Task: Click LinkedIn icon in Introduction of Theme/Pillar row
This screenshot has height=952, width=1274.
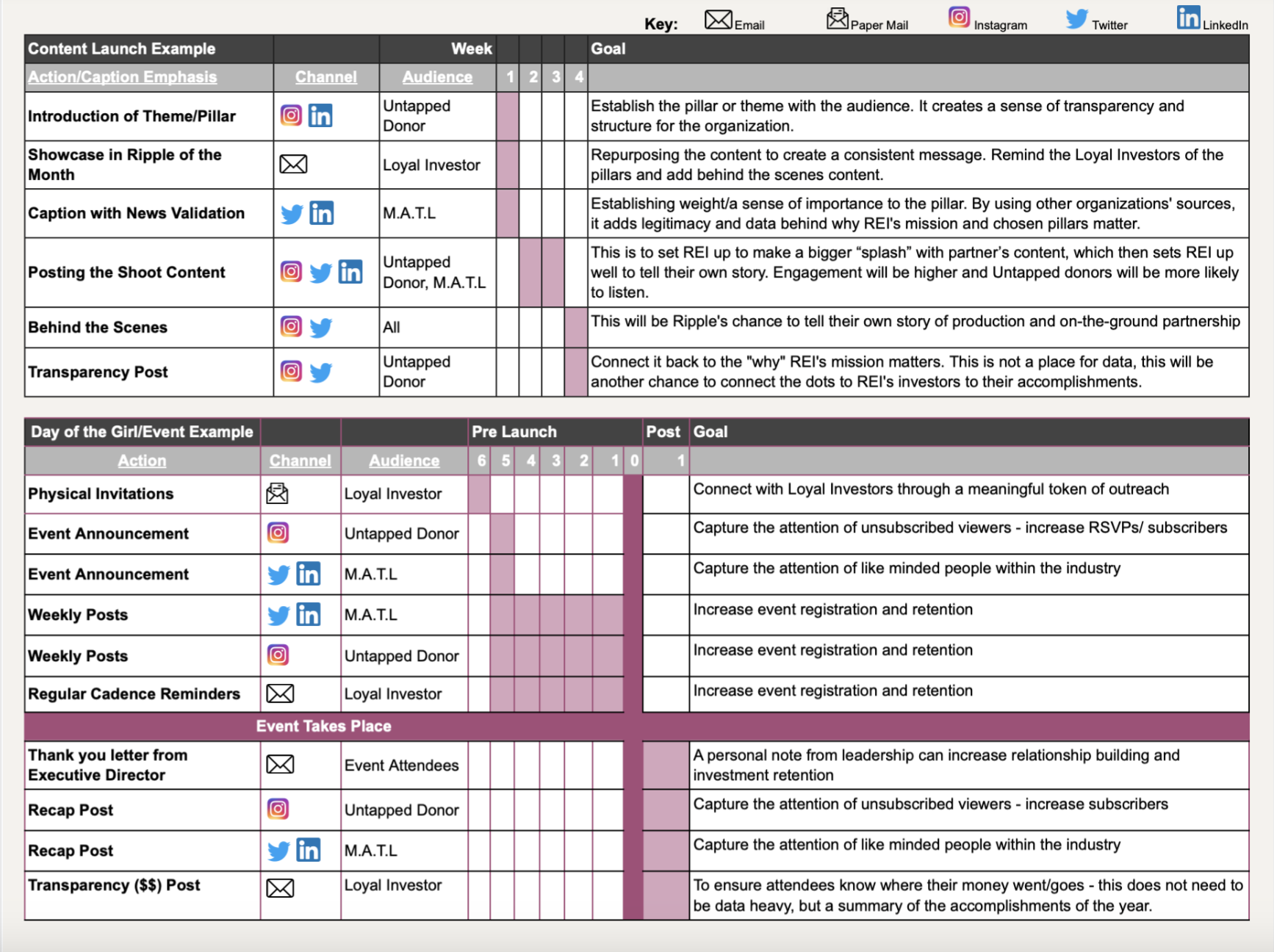Action: (x=320, y=115)
